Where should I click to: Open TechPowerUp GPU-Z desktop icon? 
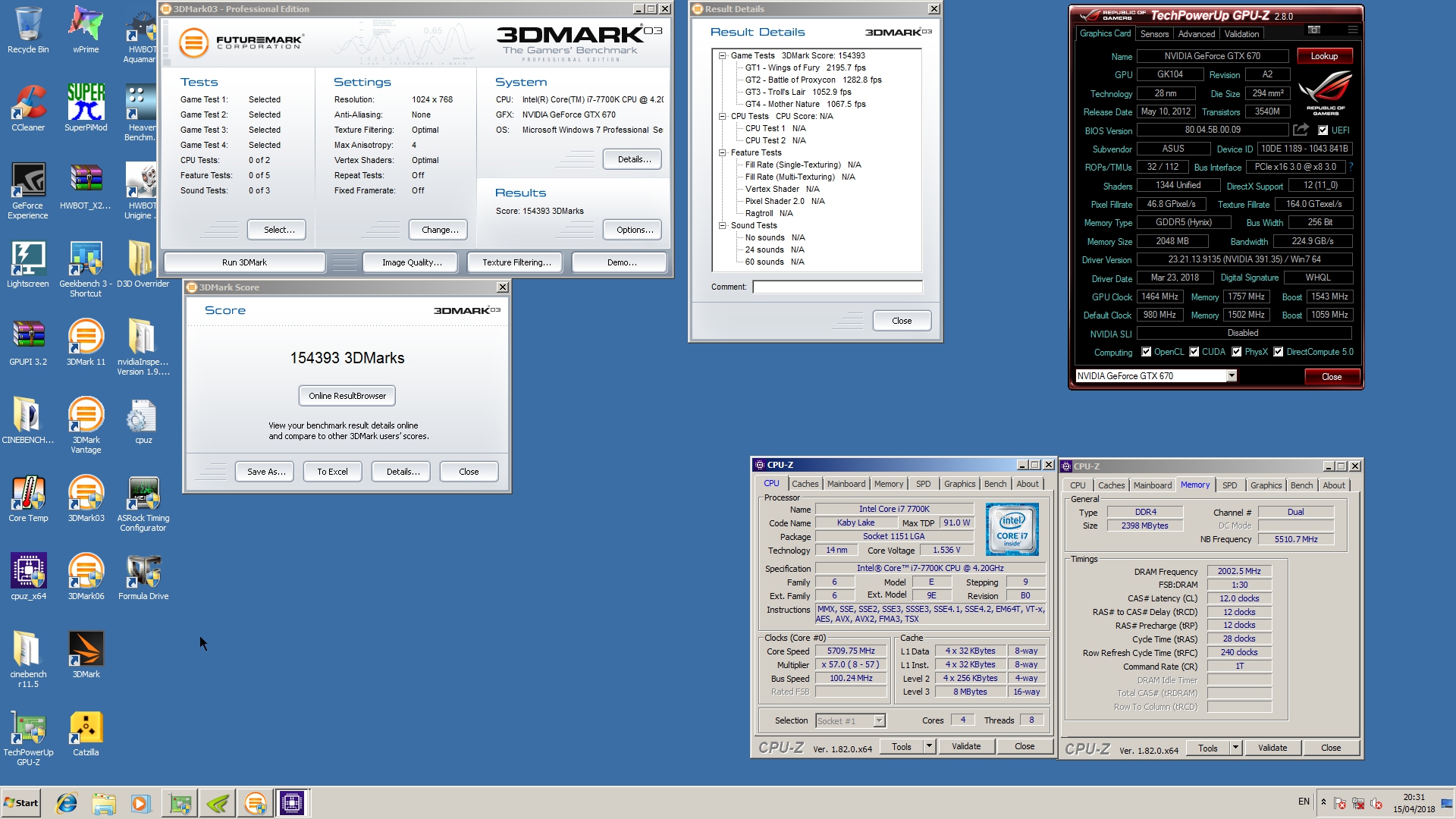[x=28, y=738]
